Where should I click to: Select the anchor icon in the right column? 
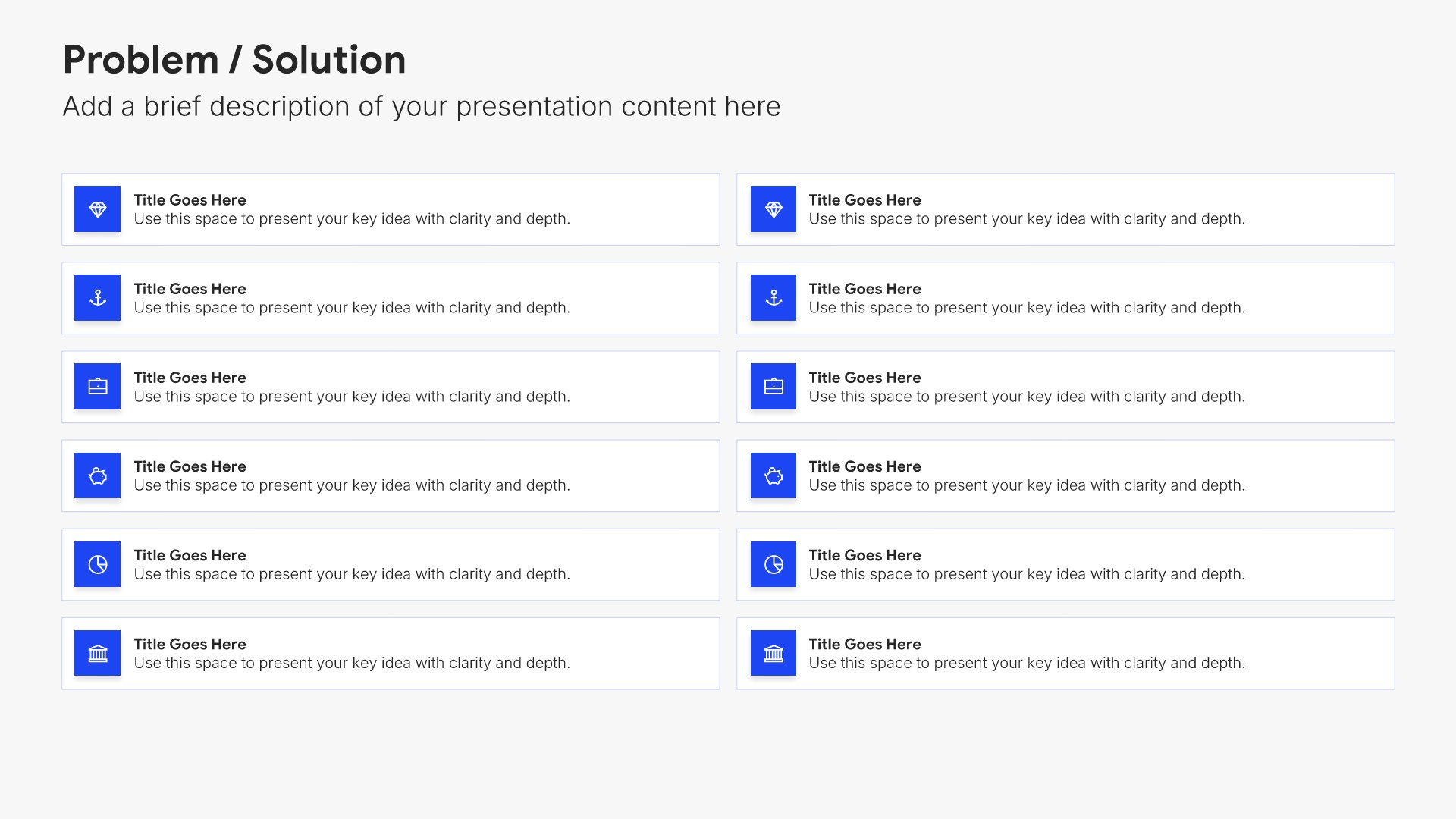(x=773, y=298)
